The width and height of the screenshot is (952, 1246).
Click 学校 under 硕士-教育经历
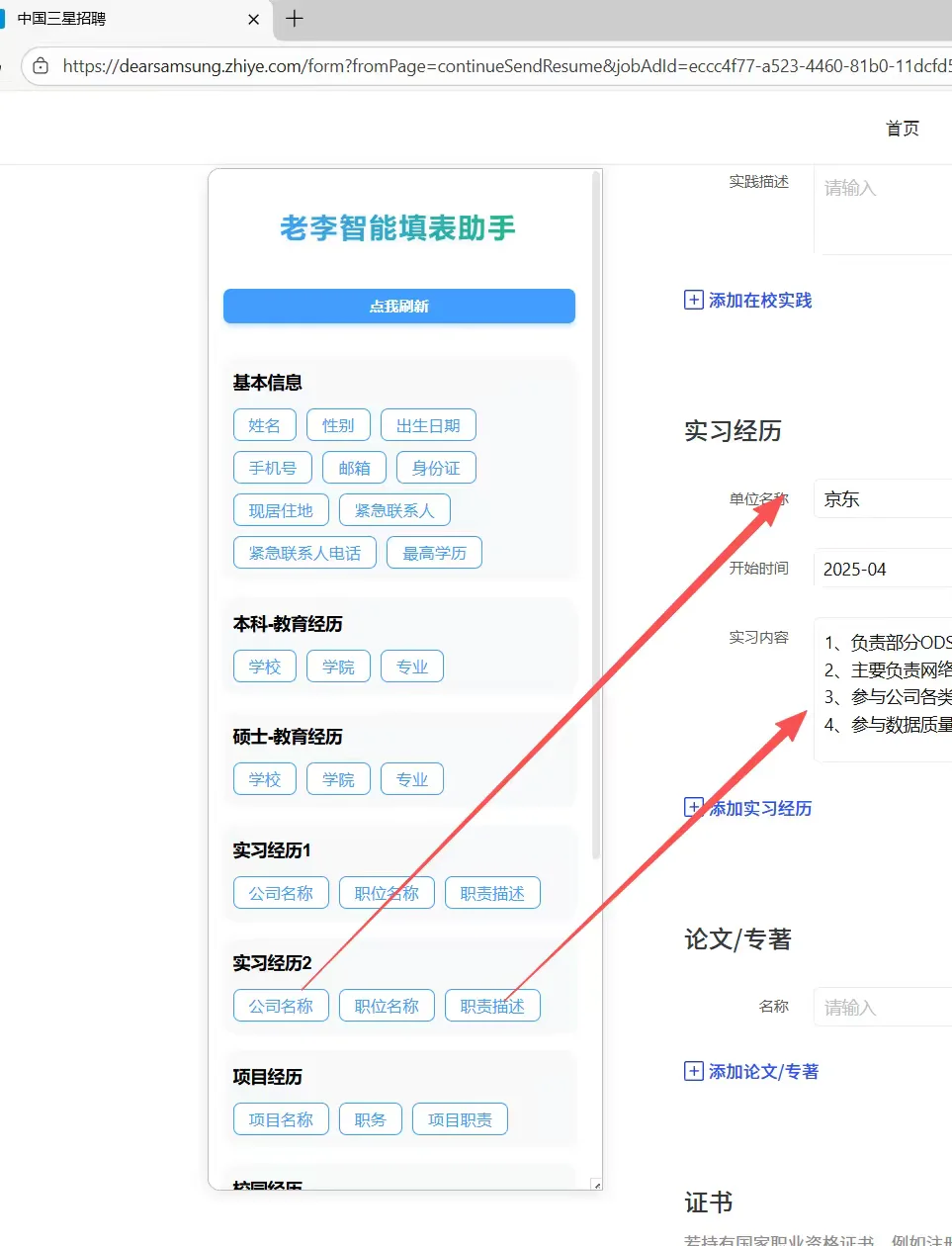(x=265, y=779)
